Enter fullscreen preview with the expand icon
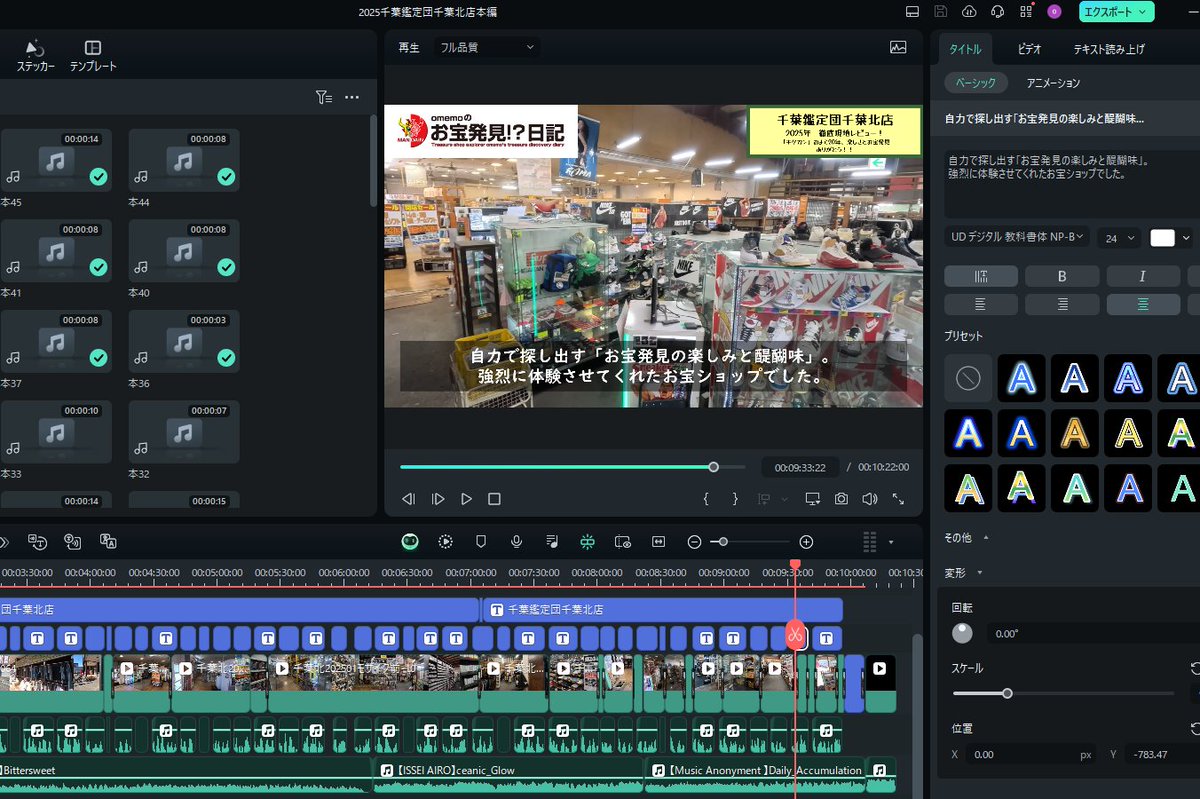The width and height of the screenshot is (1200, 799). click(x=898, y=499)
